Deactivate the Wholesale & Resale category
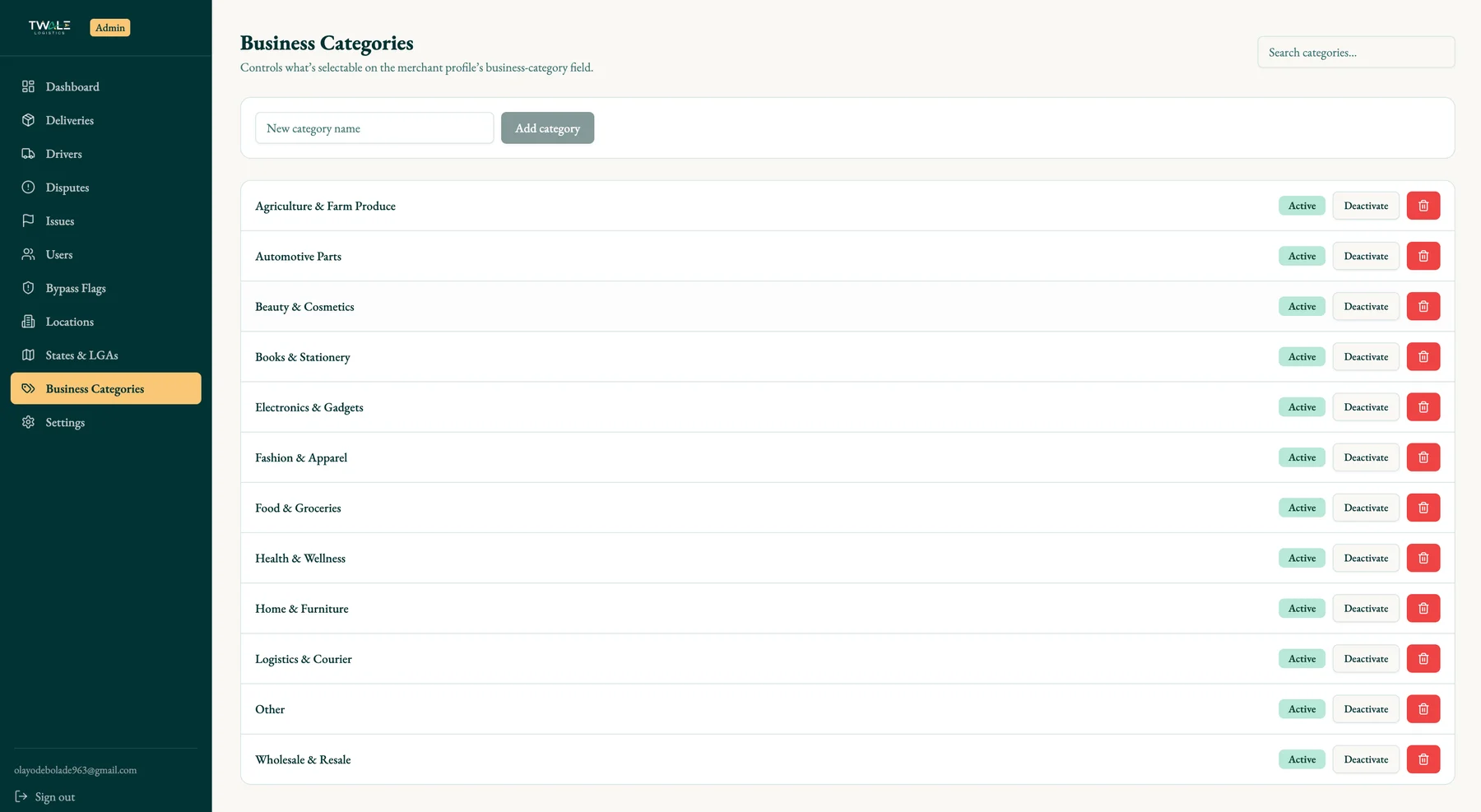Image resolution: width=1481 pixels, height=812 pixels. tap(1366, 759)
